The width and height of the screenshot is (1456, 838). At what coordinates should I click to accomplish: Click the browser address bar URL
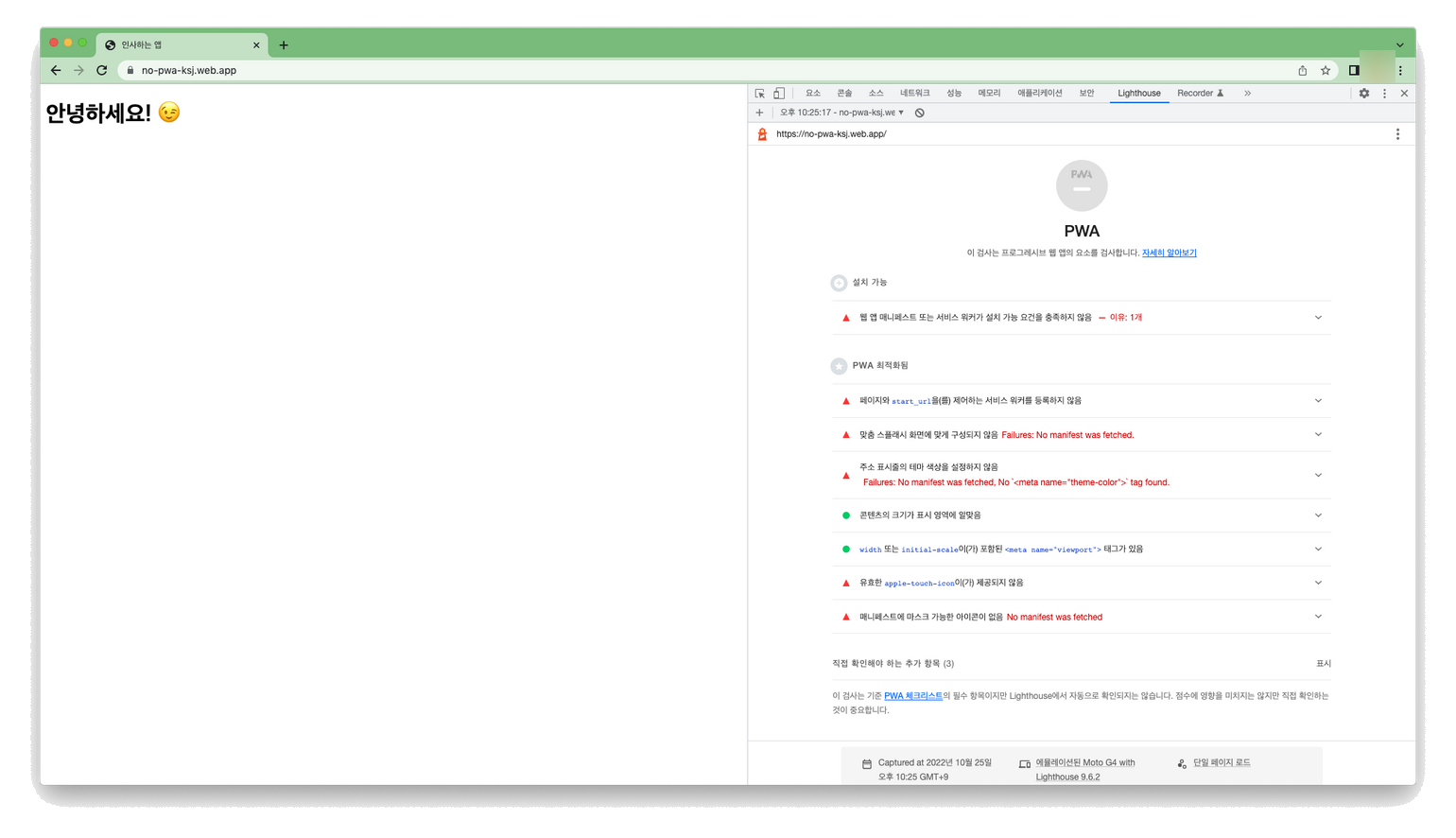(x=189, y=70)
